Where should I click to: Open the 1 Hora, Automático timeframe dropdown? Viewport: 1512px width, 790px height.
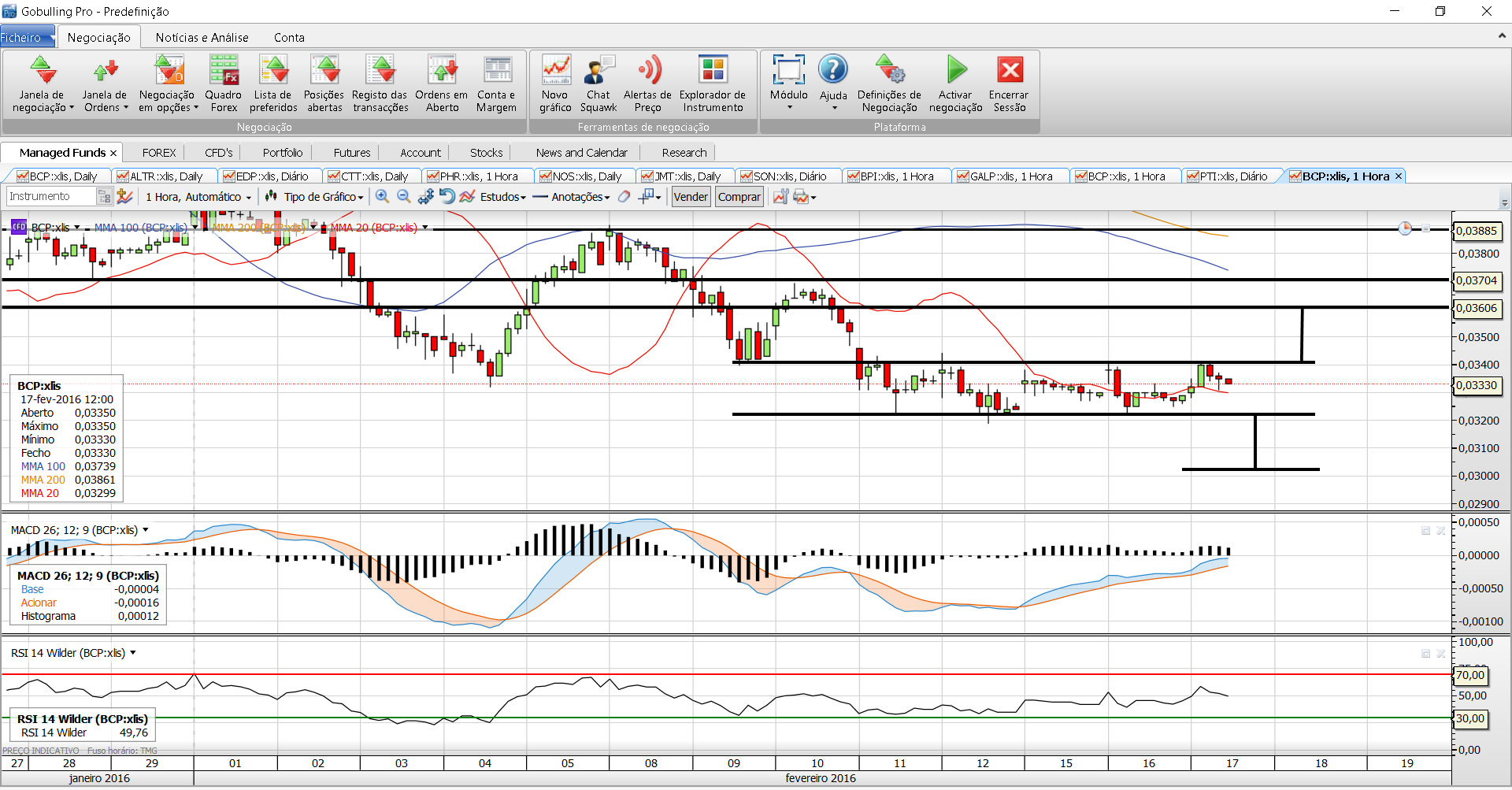click(x=198, y=197)
